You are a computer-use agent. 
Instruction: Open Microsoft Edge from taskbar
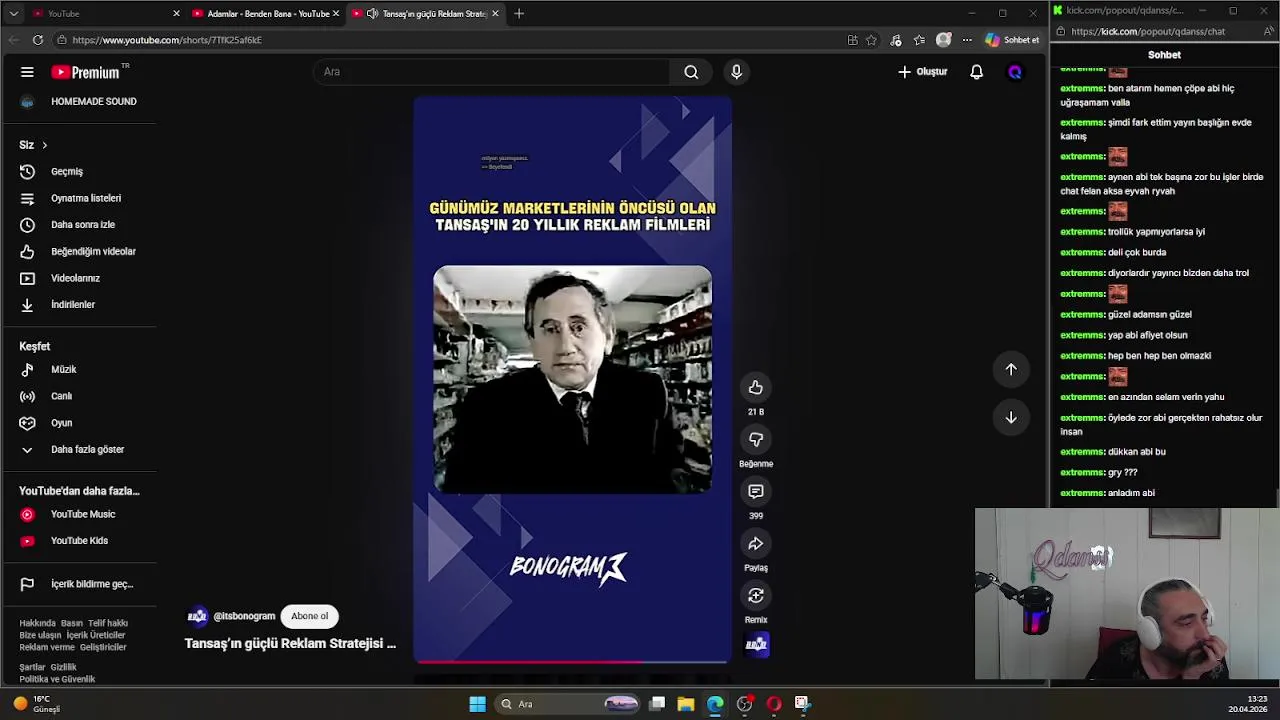click(715, 704)
